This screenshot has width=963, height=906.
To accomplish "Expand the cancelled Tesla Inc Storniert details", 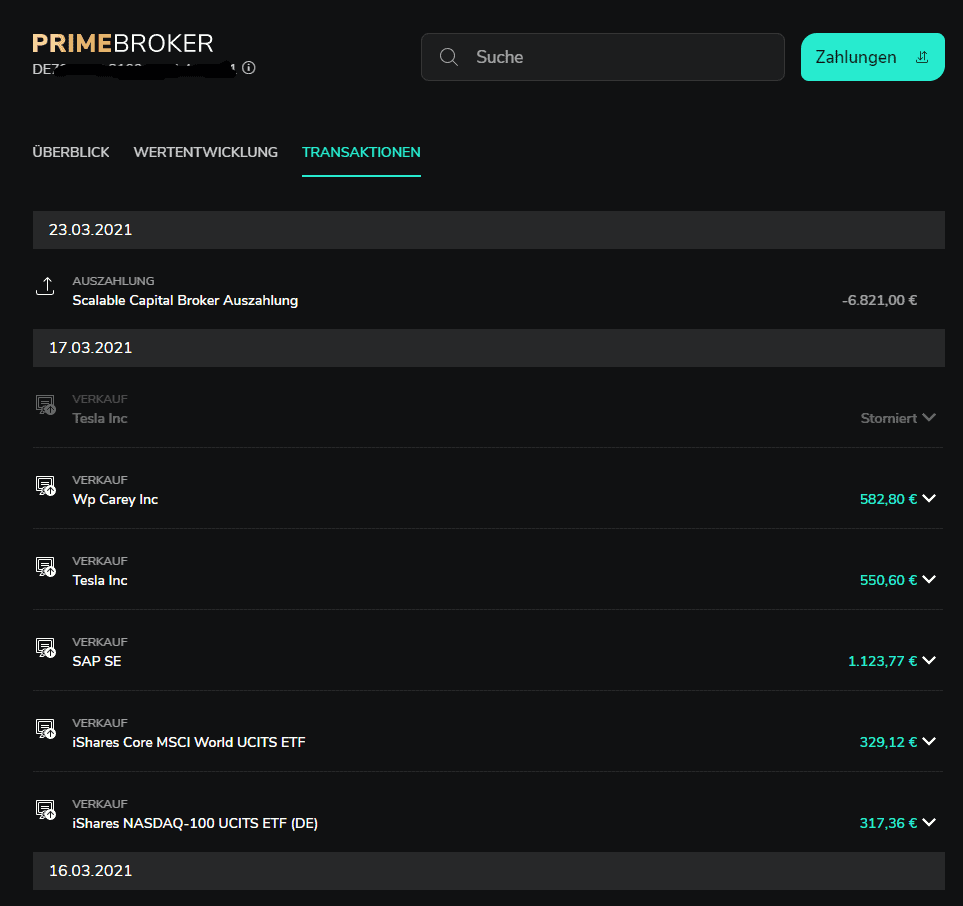I will [929, 418].
